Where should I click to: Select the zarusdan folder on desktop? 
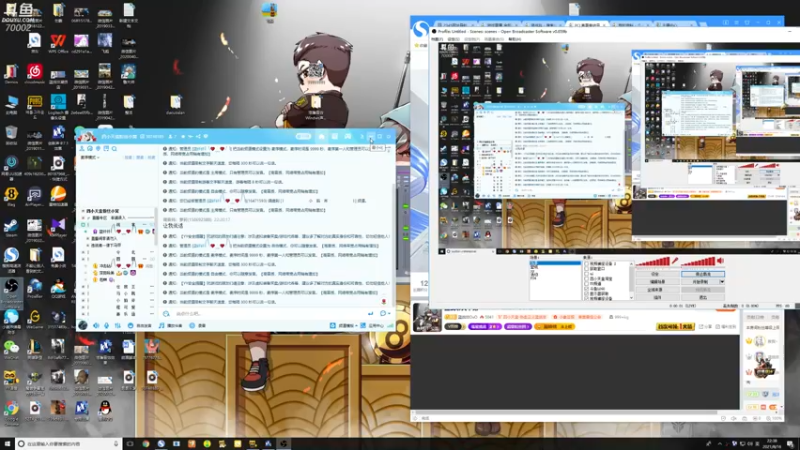(175, 105)
